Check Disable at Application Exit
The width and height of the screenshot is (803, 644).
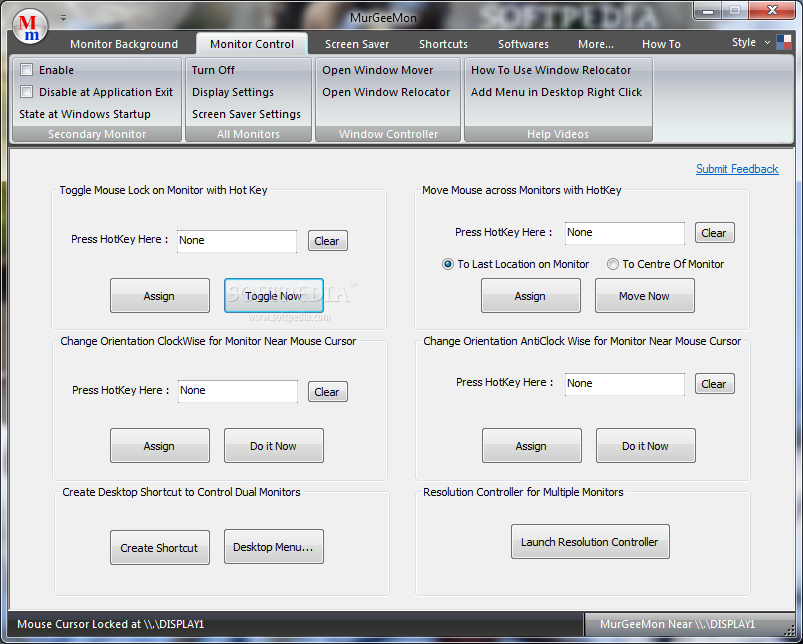click(x=27, y=92)
